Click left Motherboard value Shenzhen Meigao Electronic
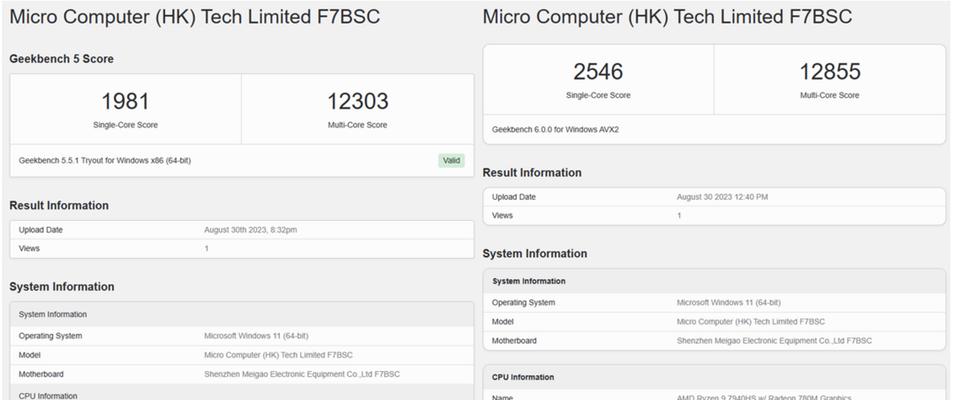Screen dimensions: 954x400 (x=302, y=374)
